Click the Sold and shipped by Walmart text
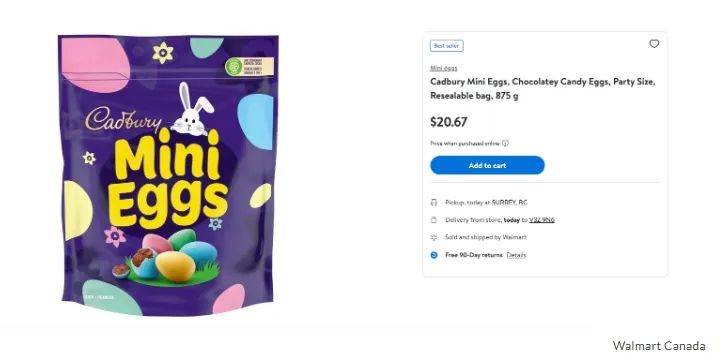 click(x=486, y=237)
